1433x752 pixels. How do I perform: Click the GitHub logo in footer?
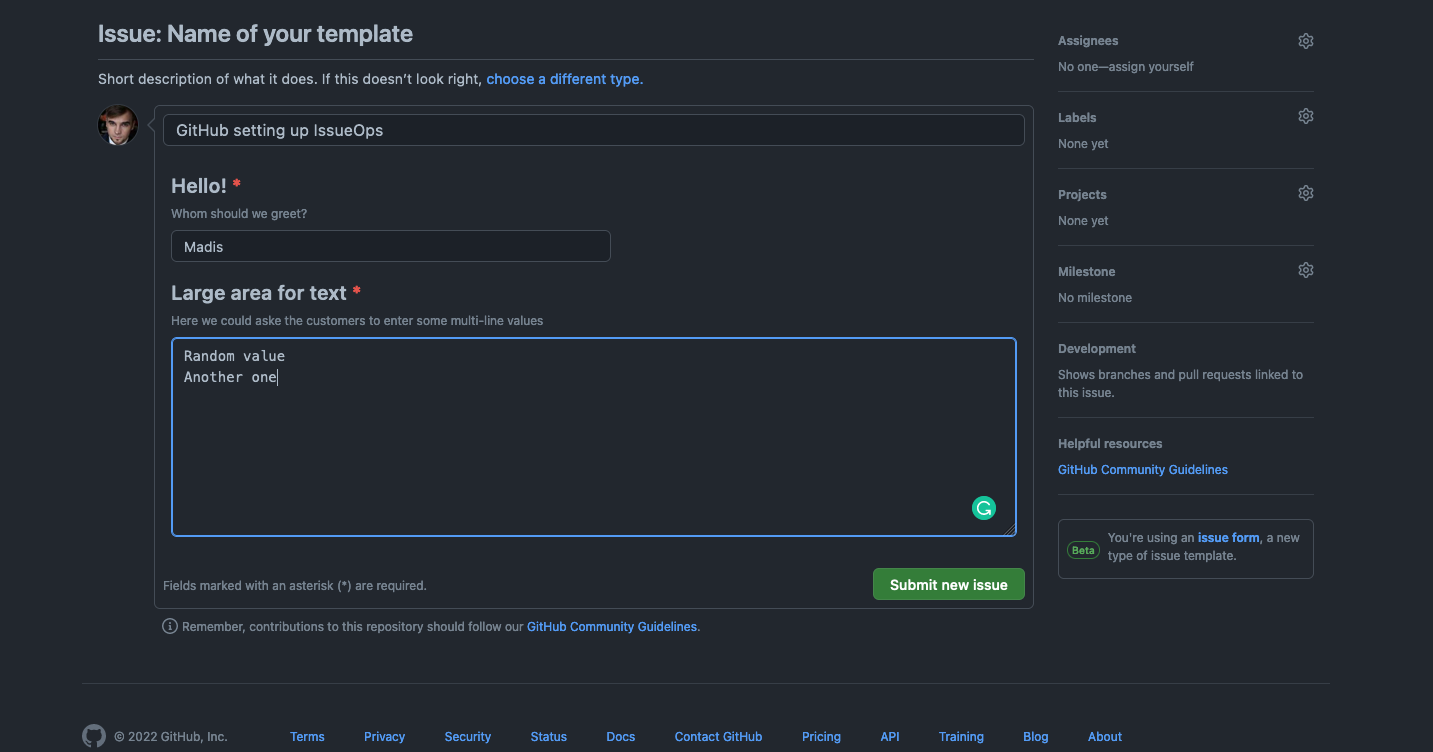click(94, 736)
